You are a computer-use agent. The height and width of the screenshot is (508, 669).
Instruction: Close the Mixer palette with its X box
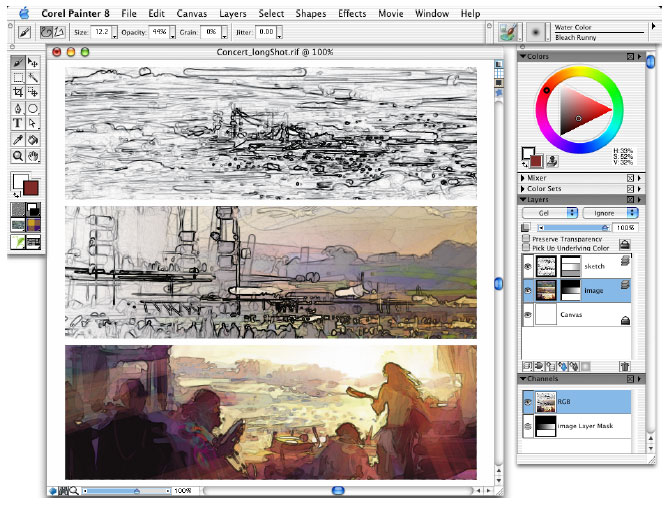630,178
